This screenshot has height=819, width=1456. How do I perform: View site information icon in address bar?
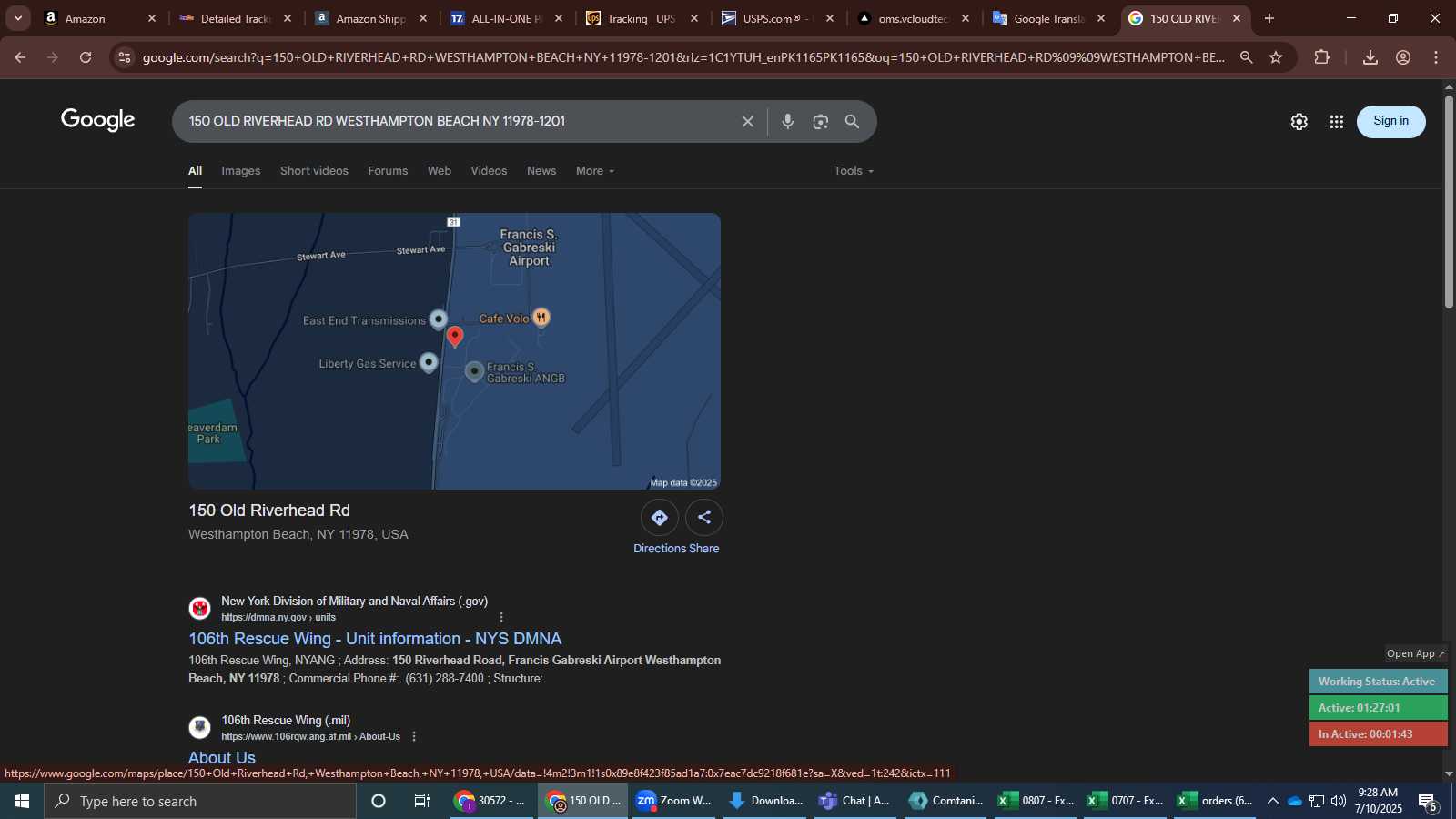click(x=126, y=57)
